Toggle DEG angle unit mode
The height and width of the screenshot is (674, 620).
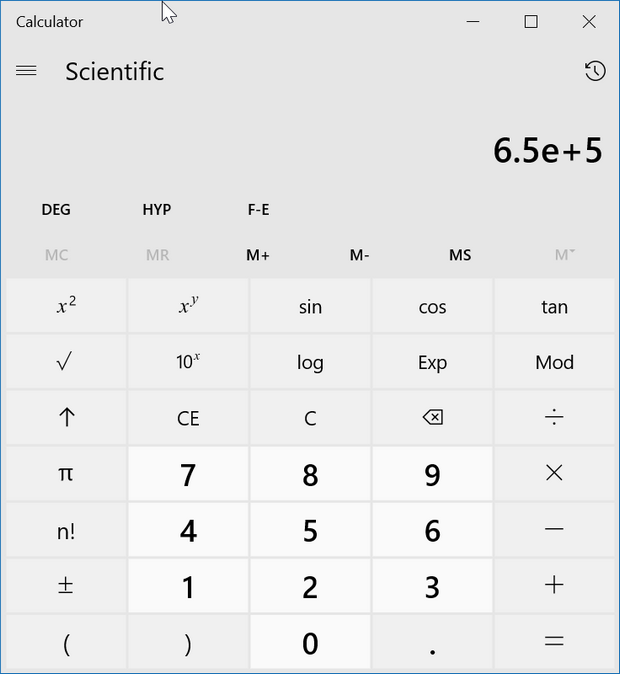(56, 209)
